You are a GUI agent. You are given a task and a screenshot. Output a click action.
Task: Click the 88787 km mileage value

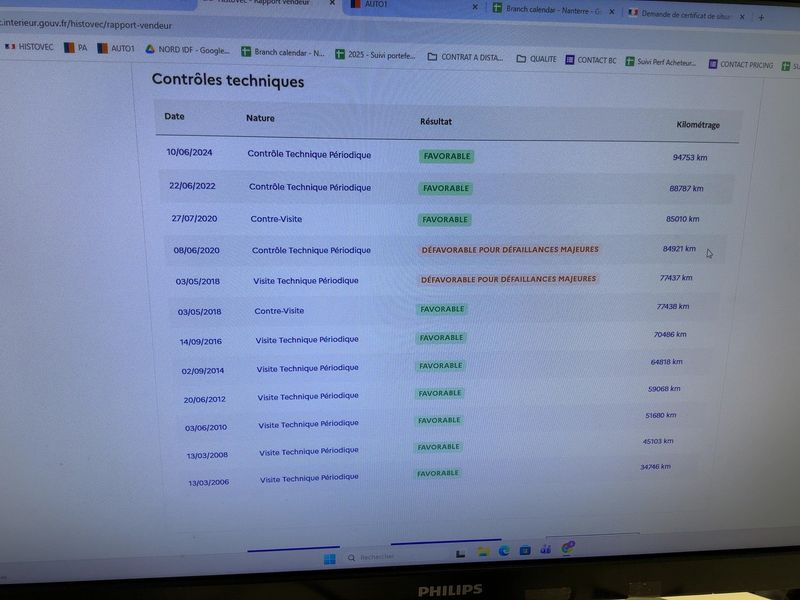686,188
